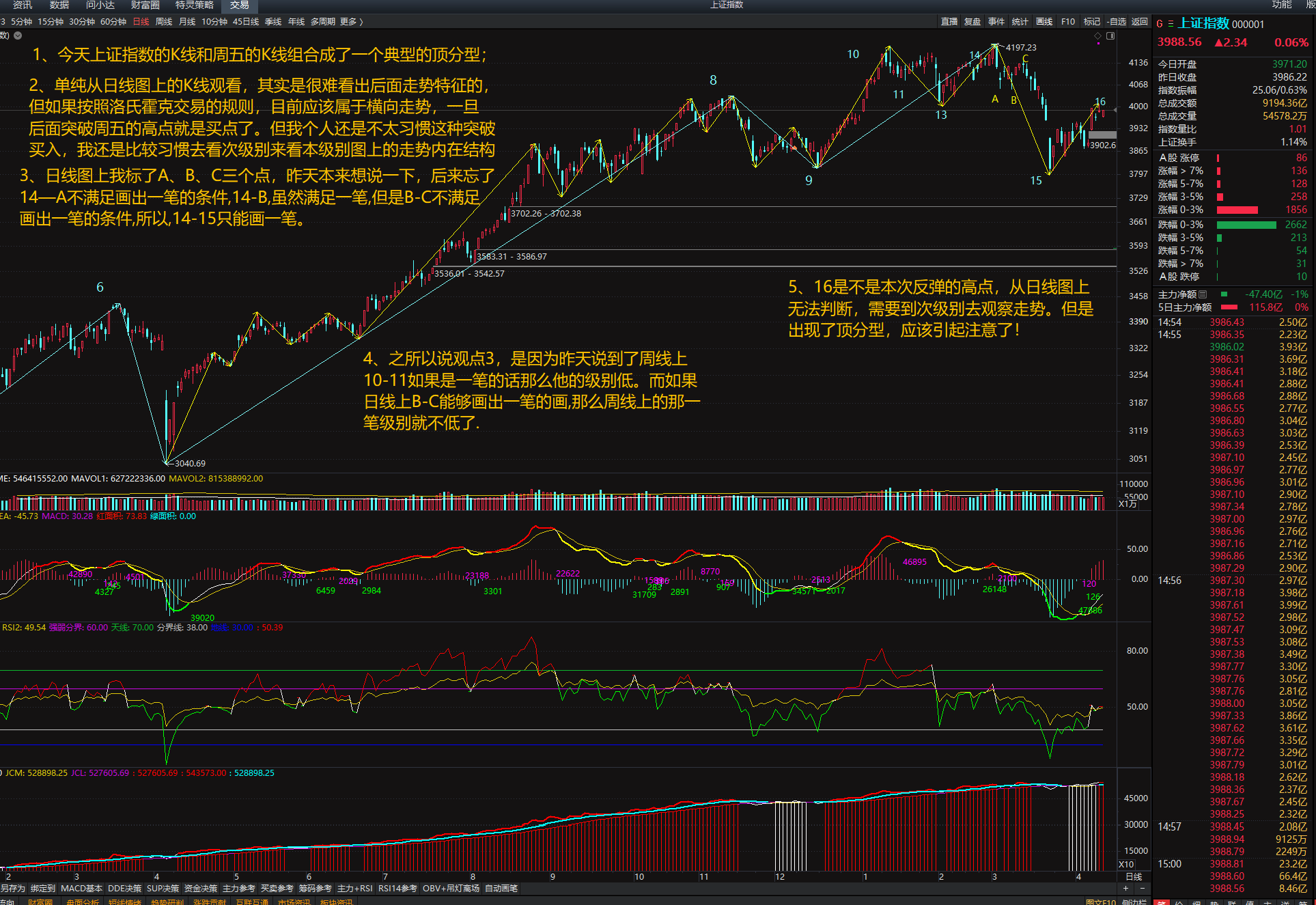Enable the 自动画笔 auto-stroke template
The width and height of the screenshot is (1316, 905).
[501, 889]
